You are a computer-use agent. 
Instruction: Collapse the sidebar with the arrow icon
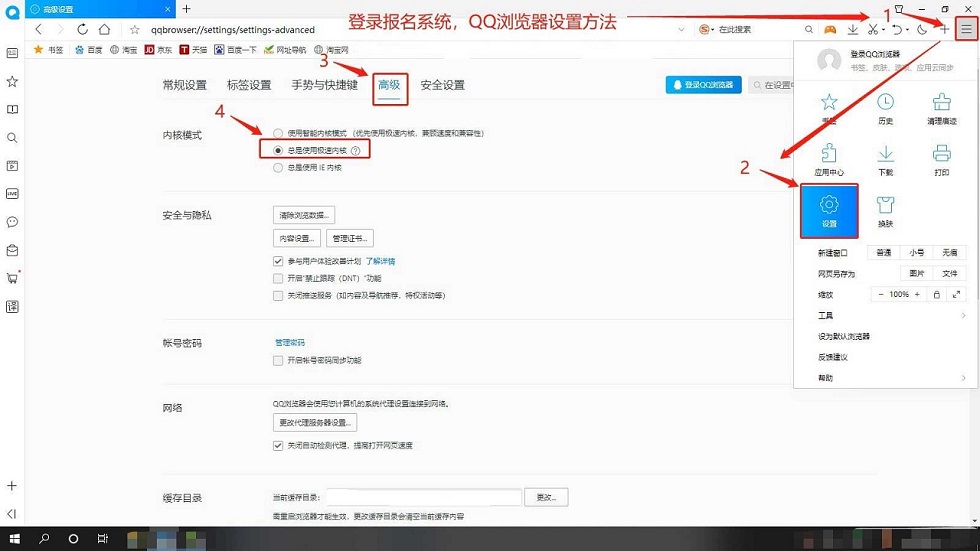12,514
